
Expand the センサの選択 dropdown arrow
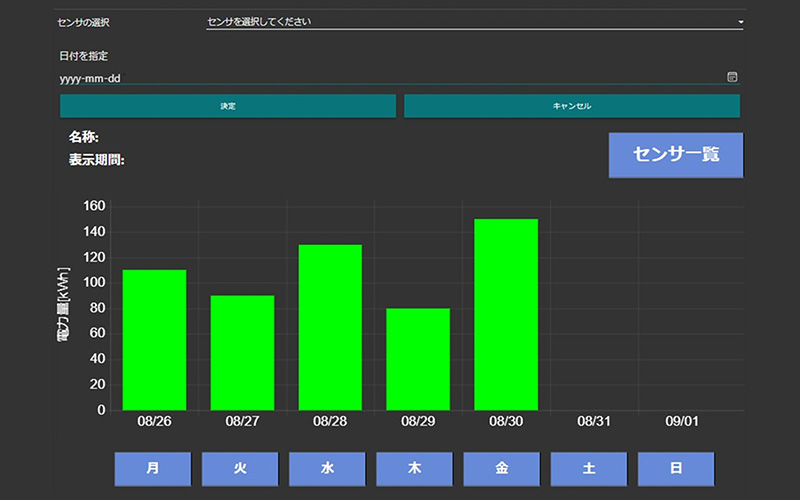tap(740, 21)
